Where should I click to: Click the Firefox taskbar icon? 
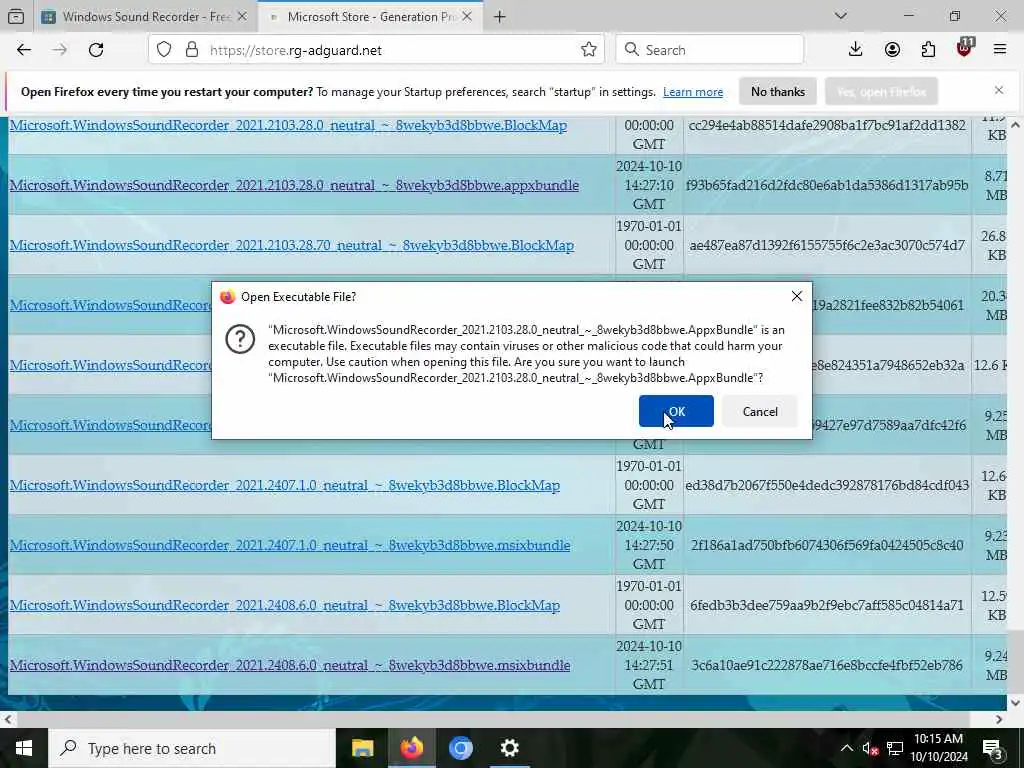pos(411,748)
